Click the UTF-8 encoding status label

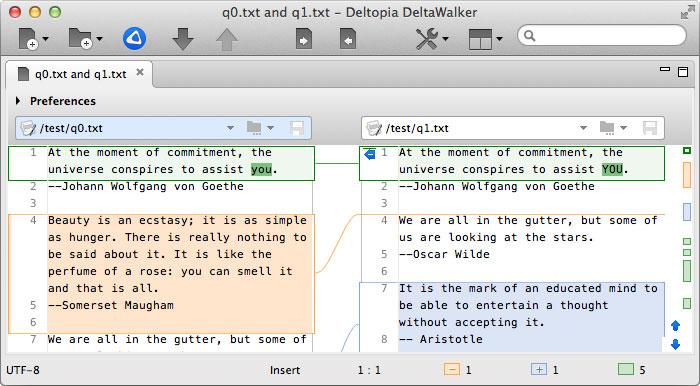[x=23, y=370]
